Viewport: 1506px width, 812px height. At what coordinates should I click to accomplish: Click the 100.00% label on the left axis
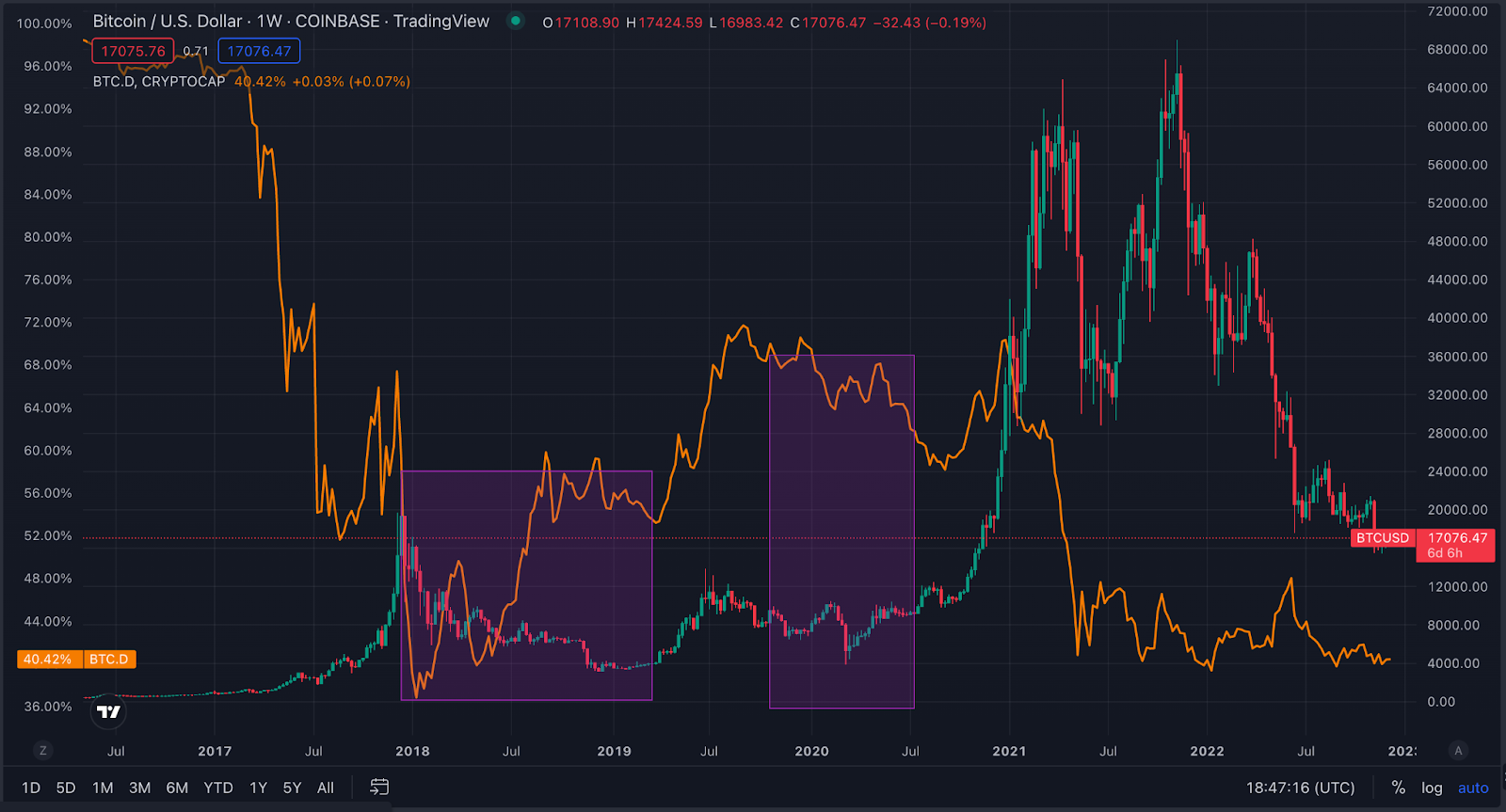tap(44, 24)
